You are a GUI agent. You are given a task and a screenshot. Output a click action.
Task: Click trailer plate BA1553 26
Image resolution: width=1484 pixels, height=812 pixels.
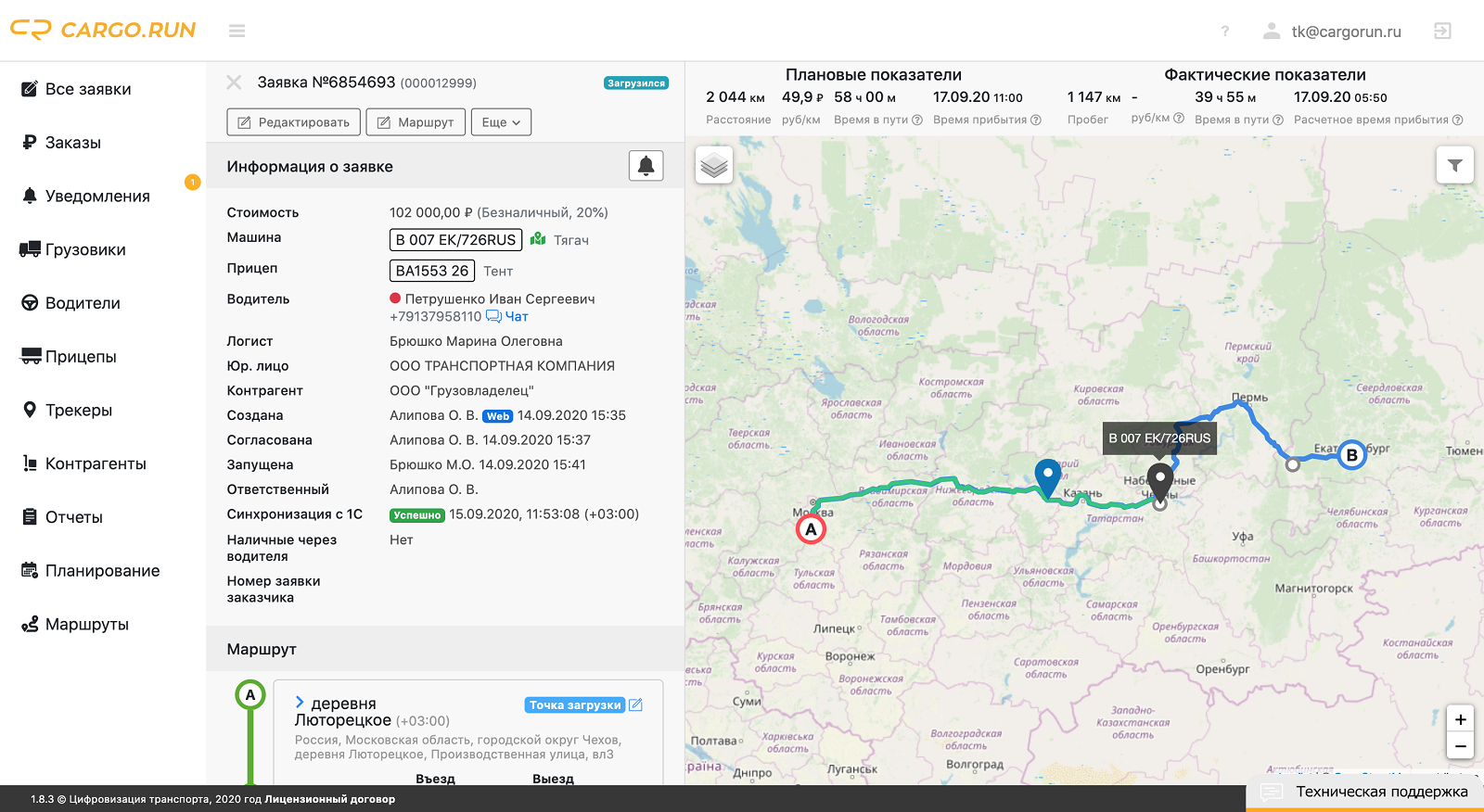(x=432, y=271)
